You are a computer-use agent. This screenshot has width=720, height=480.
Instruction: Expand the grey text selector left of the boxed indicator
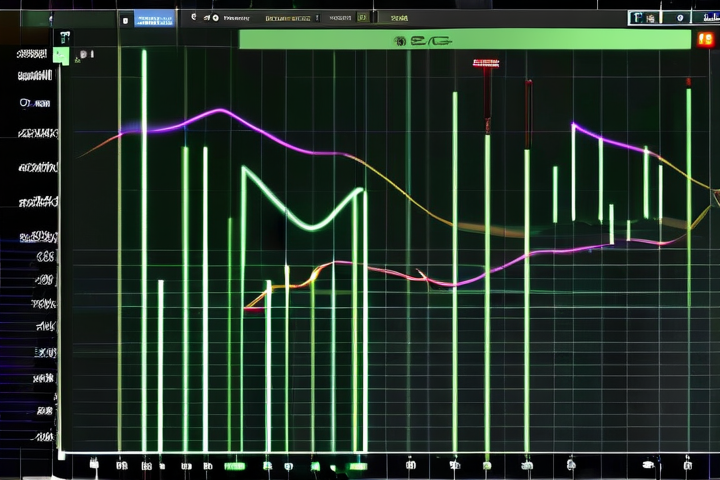click(335, 18)
